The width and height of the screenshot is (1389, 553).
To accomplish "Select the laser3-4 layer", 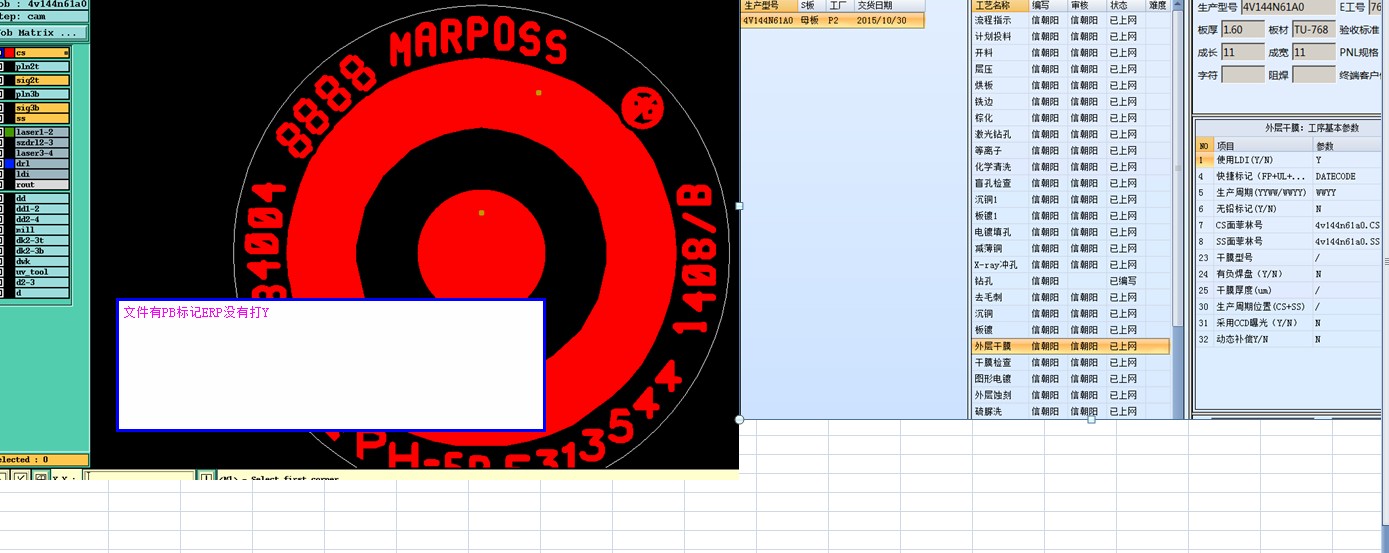I will tap(41, 153).
